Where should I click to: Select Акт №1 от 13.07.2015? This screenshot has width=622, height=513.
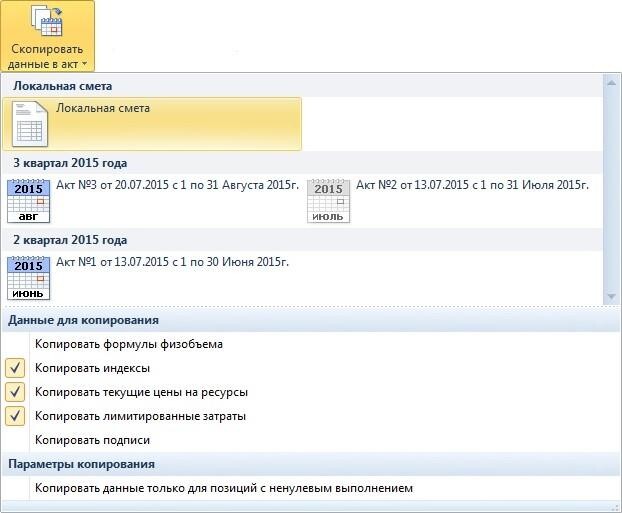pos(172,262)
